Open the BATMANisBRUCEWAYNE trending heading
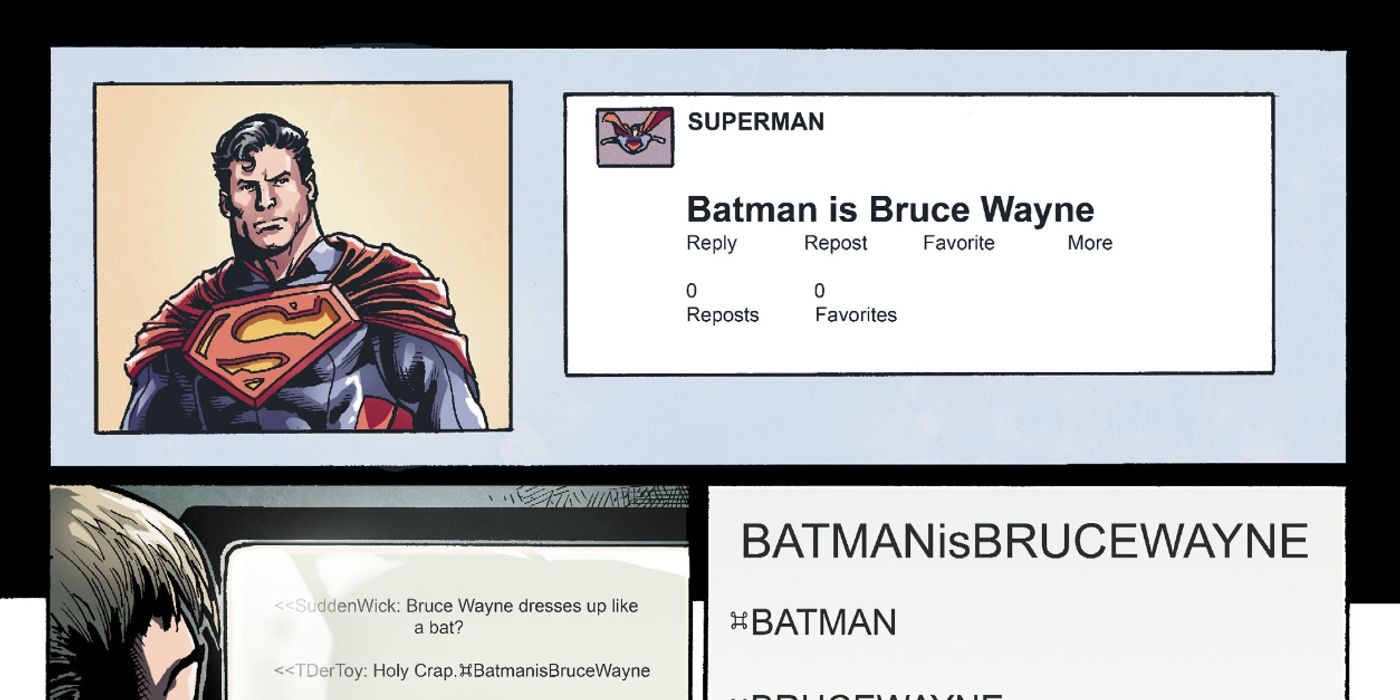The height and width of the screenshot is (700, 1400). [x=1024, y=541]
